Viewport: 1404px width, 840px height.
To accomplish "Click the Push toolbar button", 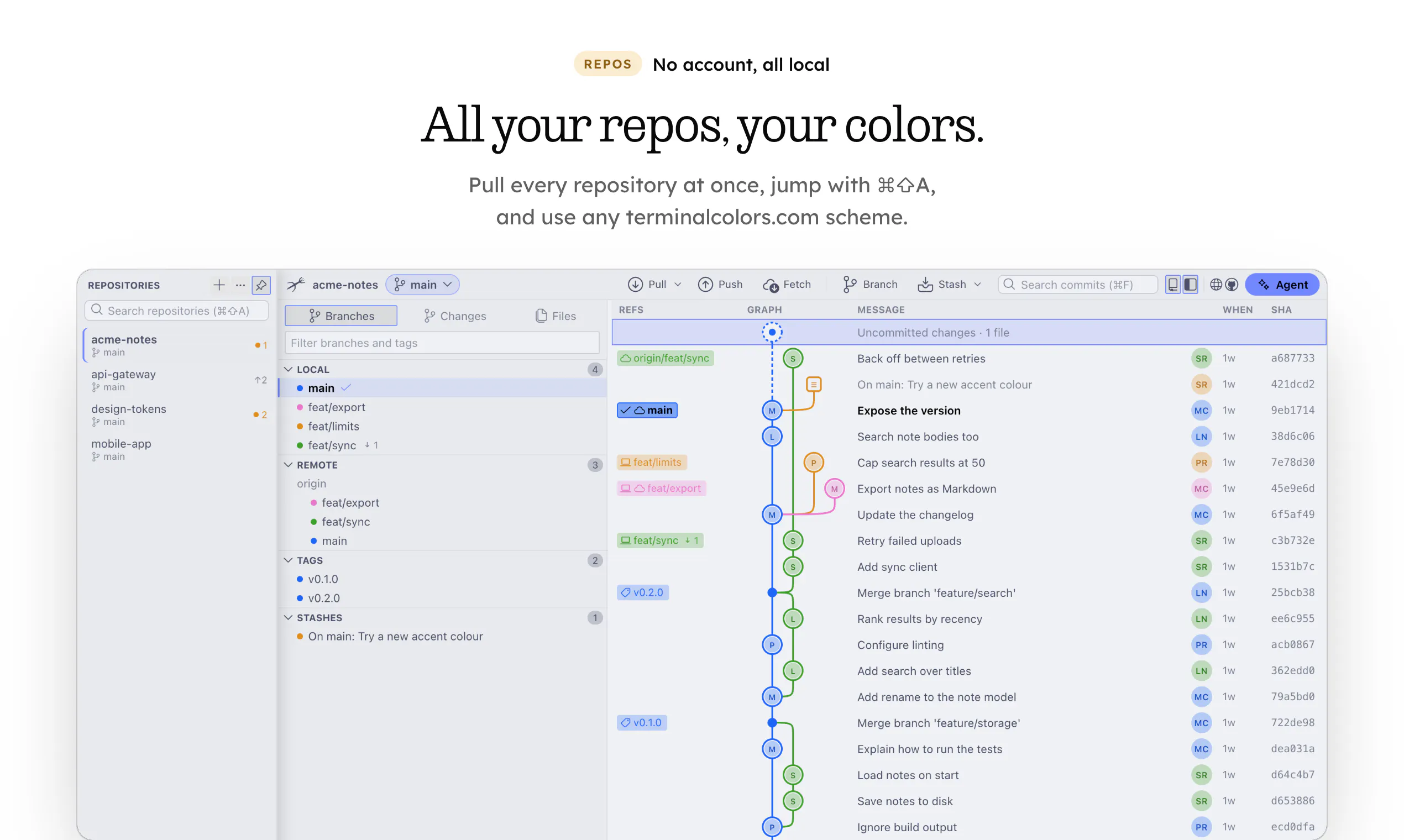I will pos(720,284).
